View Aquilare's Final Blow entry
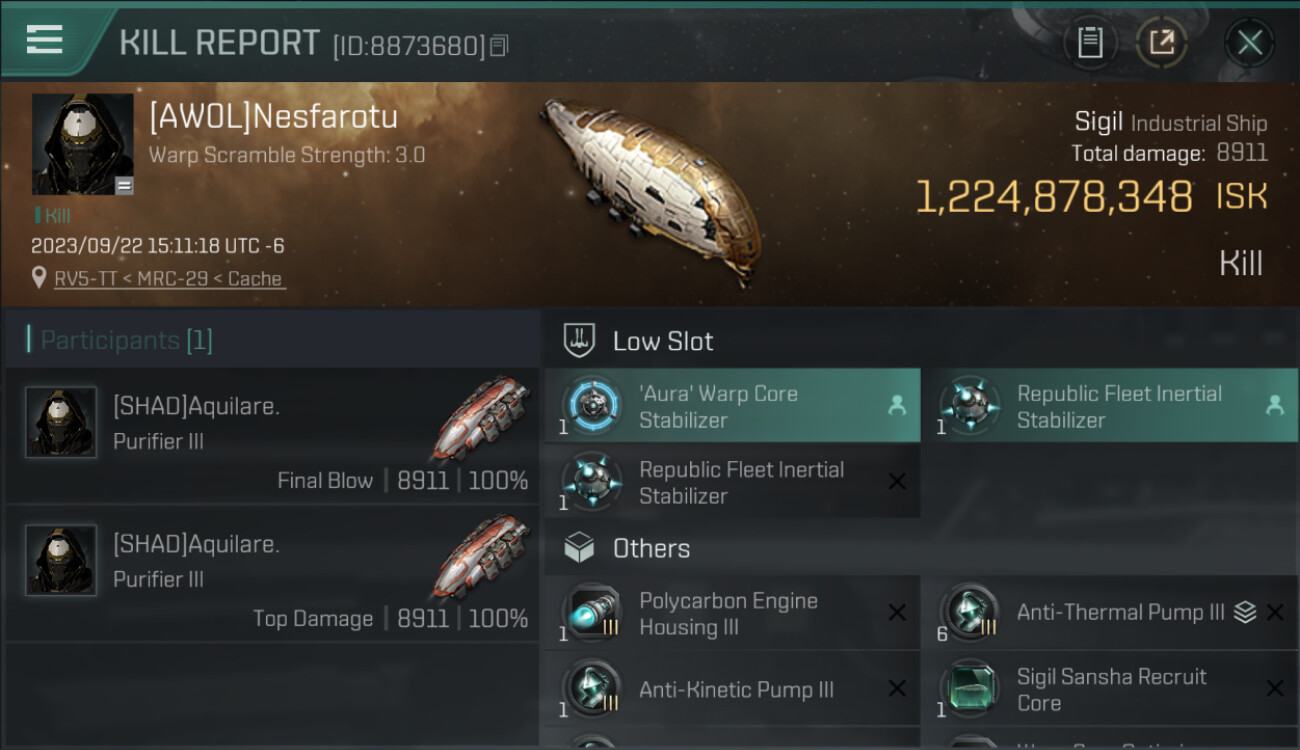Image resolution: width=1300 pixels, height=750 pixels. pyautogui.click(x=272, y=435)
